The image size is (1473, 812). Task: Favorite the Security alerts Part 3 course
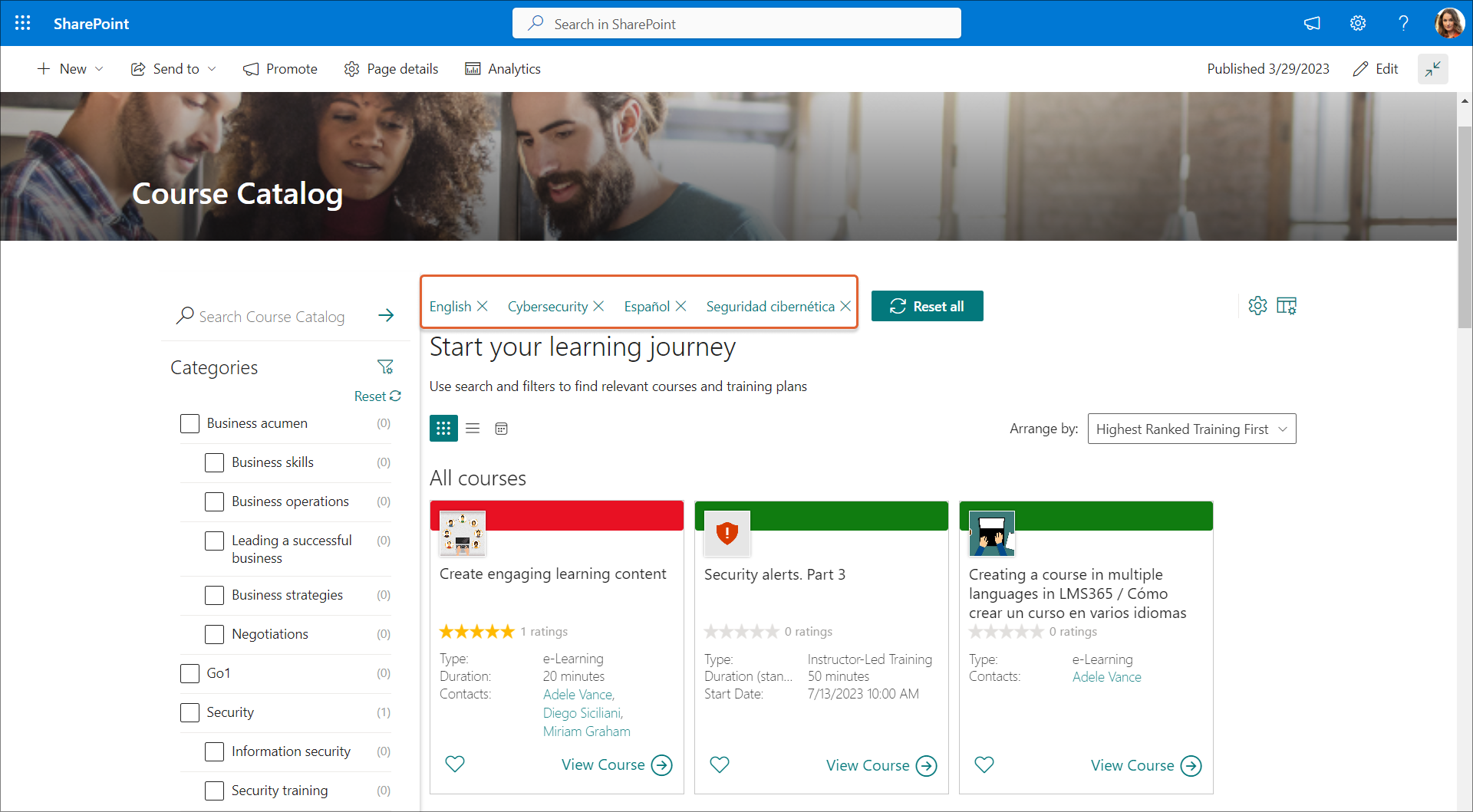[720, 764]
